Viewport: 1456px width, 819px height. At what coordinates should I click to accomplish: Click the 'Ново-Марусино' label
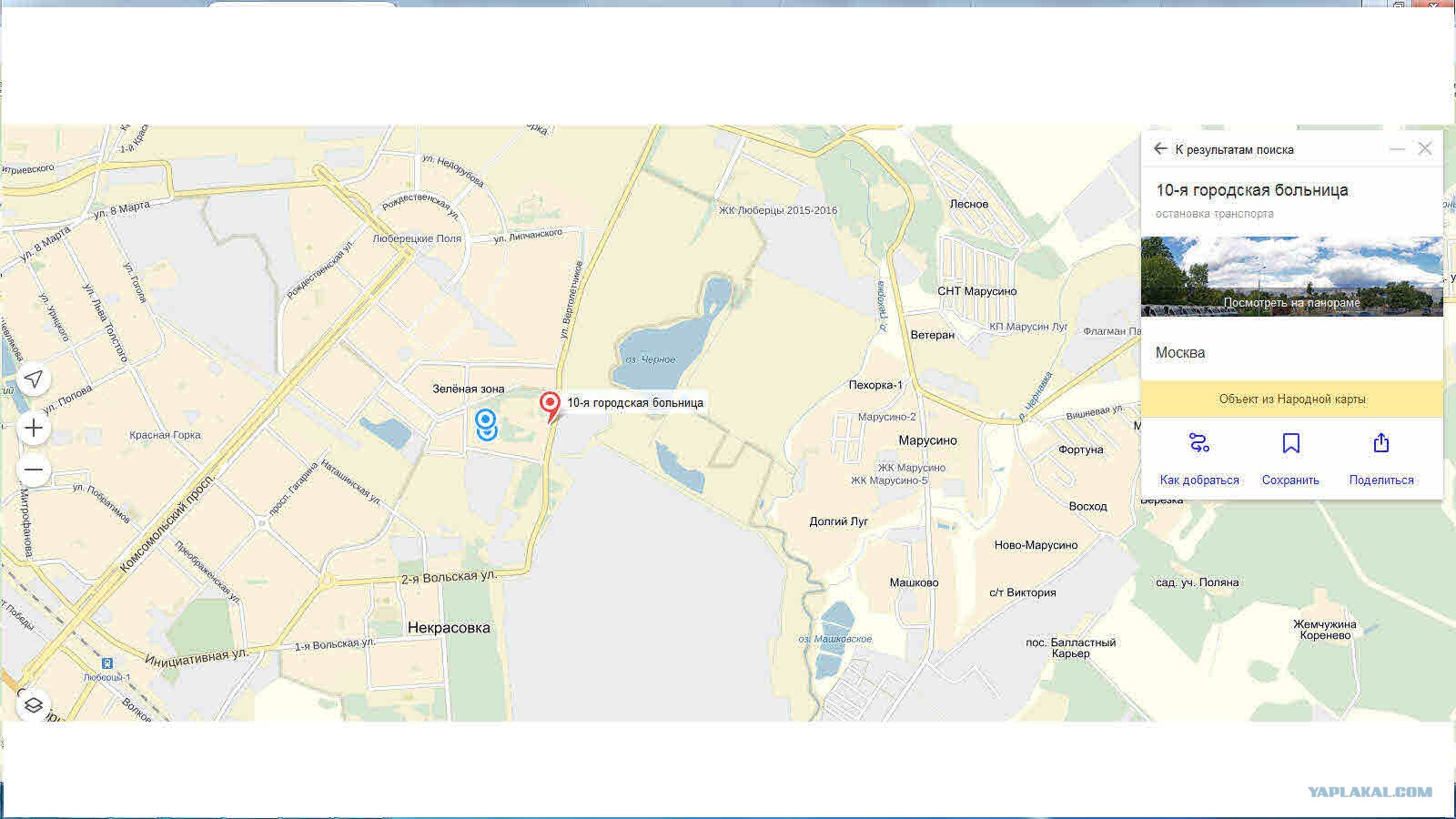1036,545
